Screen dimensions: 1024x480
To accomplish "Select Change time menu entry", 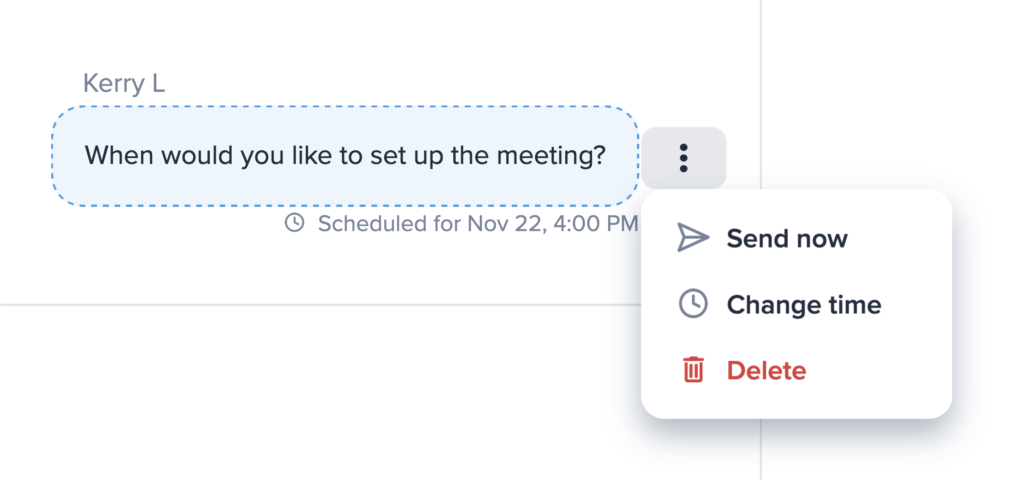I will 803,305.
